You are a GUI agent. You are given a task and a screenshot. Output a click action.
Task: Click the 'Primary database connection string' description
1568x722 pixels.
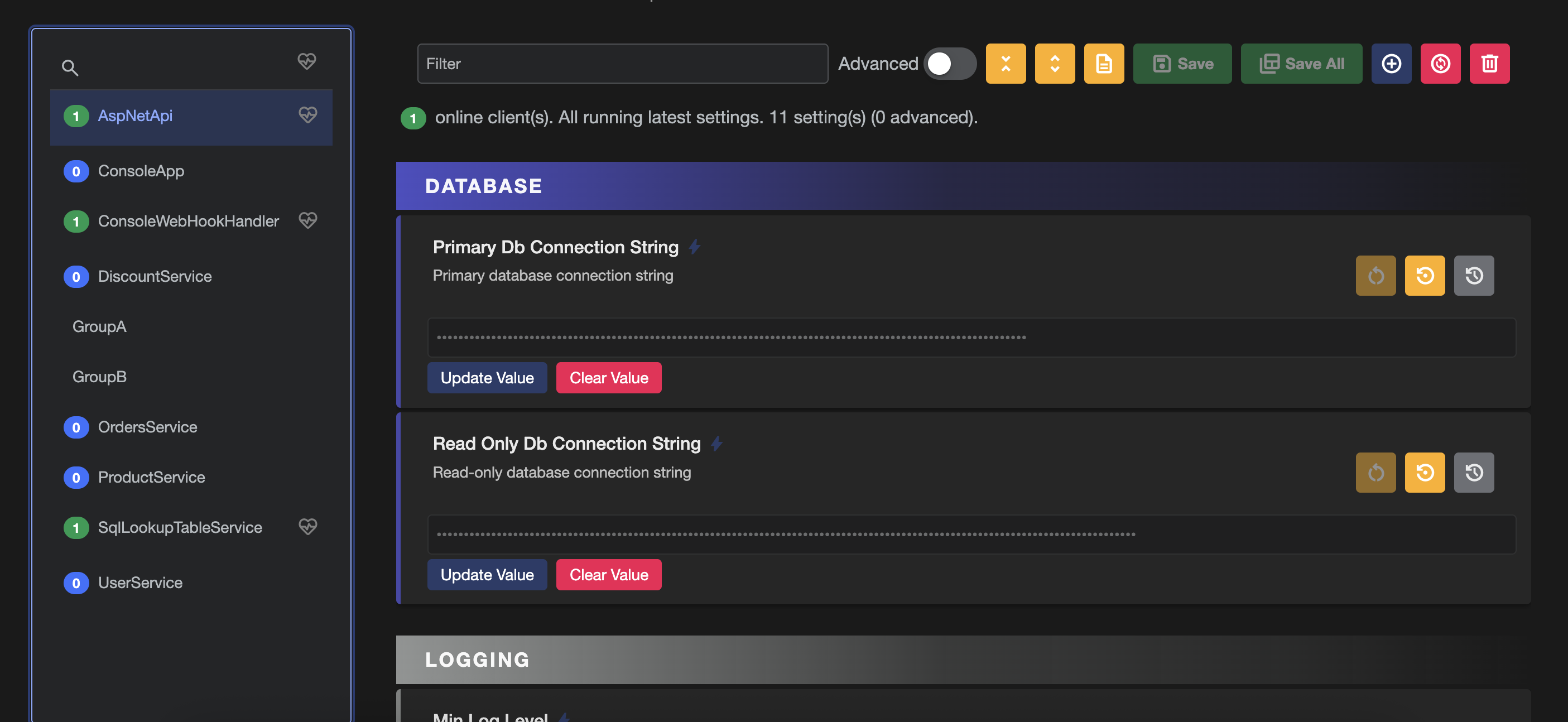[552, 276]
